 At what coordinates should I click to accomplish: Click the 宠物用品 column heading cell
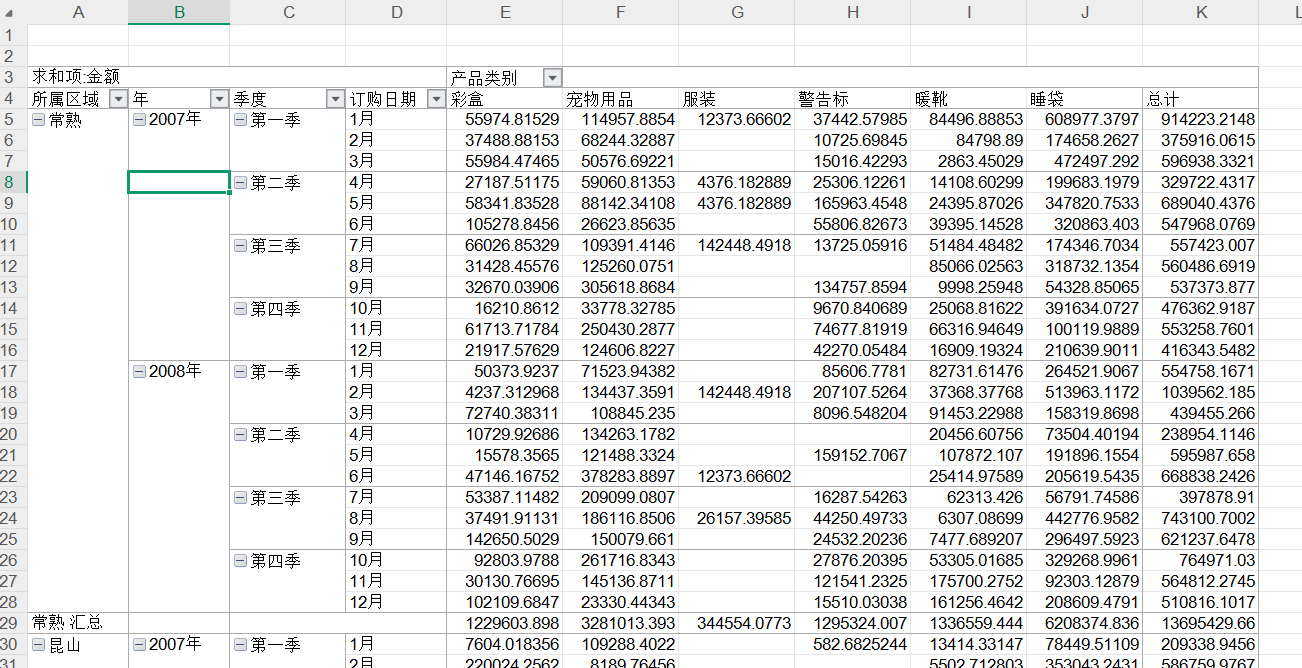point(620,99)
